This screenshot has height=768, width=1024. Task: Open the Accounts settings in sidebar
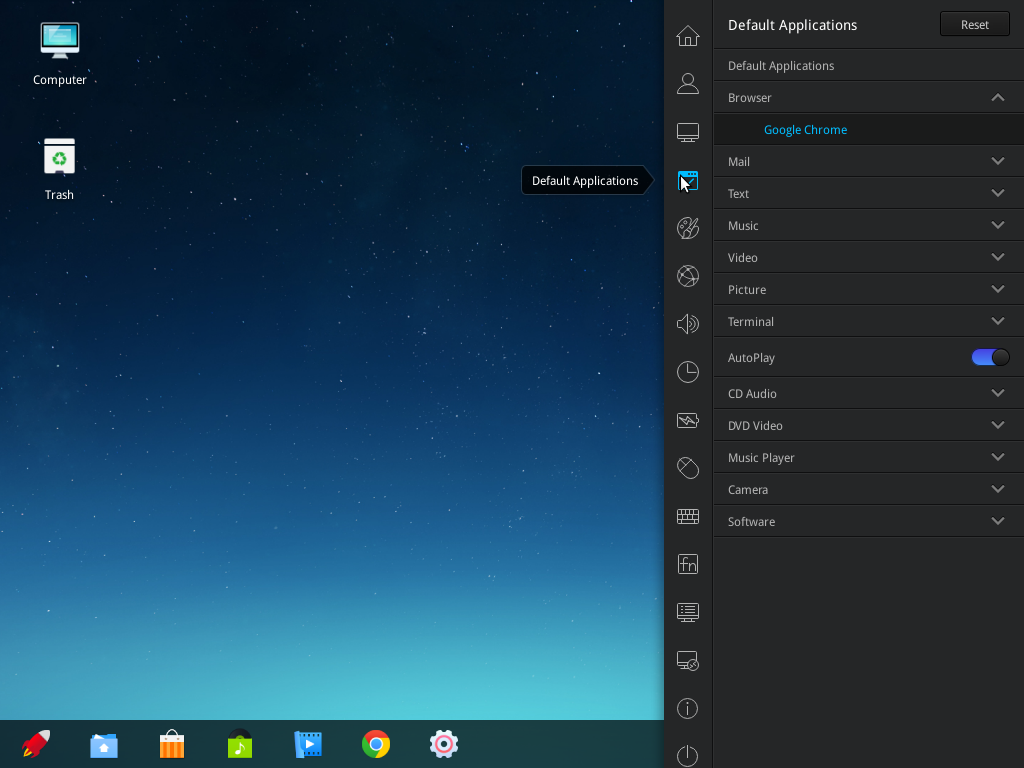click(x=688, y=84)
